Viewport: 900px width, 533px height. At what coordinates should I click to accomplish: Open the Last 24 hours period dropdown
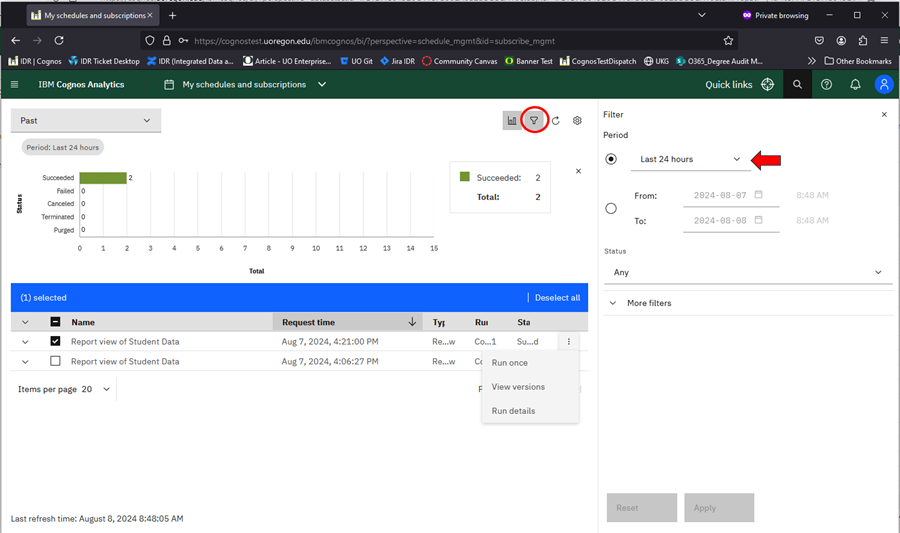point(690,159)
